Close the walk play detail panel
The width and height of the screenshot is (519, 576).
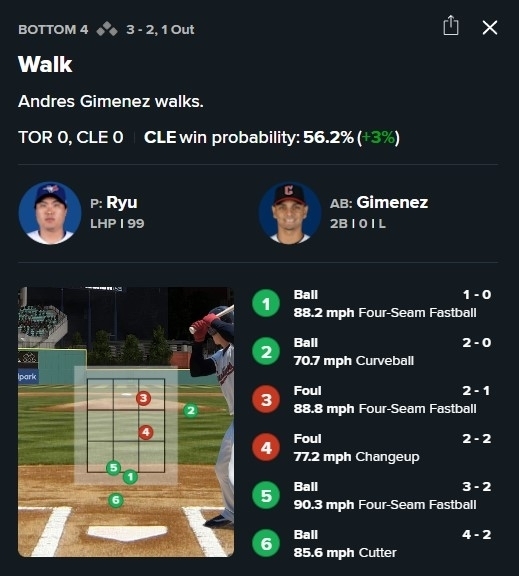(490, 28)
